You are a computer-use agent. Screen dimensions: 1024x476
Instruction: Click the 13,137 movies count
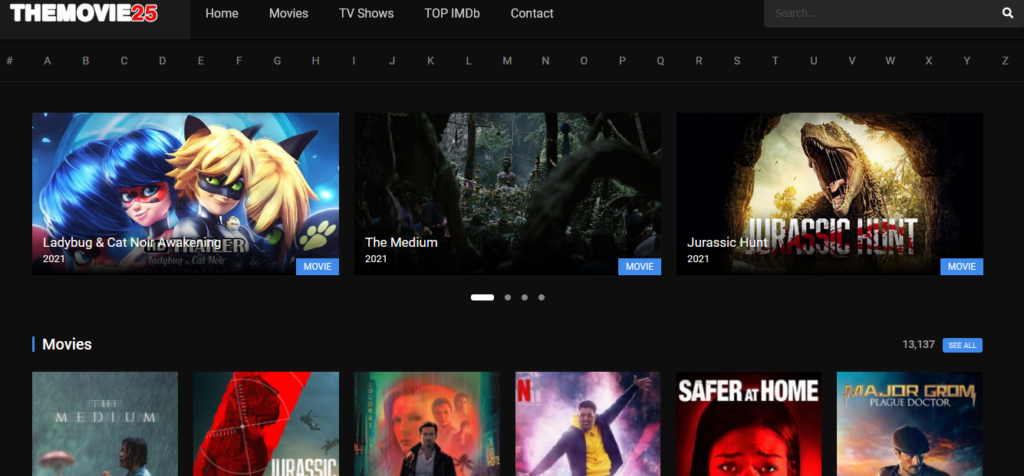[918, 344]
